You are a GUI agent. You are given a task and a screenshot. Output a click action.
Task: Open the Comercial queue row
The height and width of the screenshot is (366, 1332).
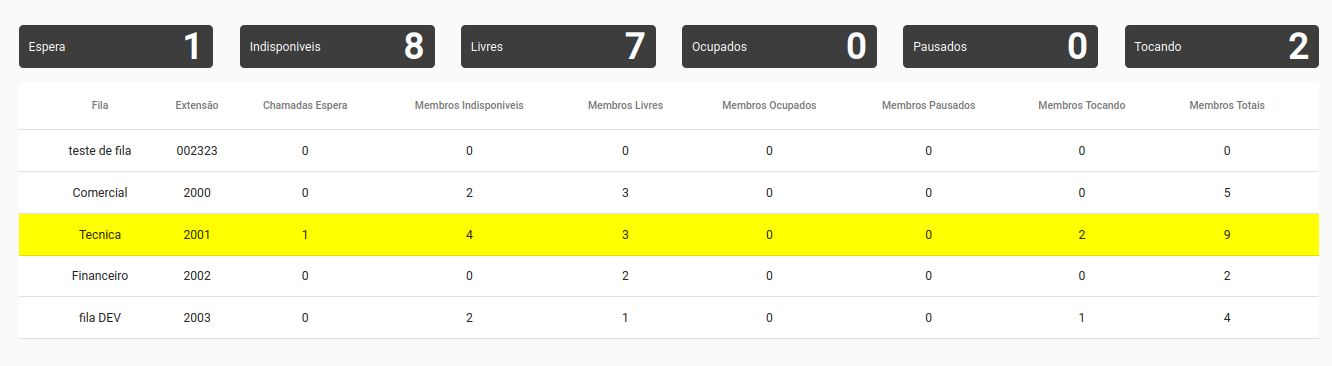click(x=669, y=192)
